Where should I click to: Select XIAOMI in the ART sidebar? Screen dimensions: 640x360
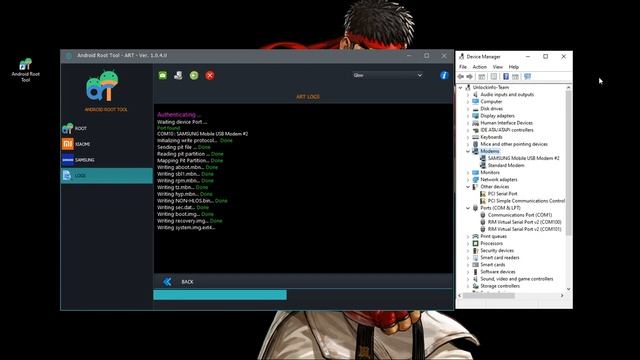click(x=107, y=144)
